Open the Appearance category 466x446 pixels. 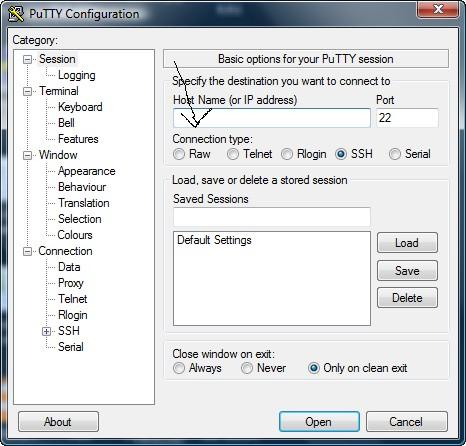87,171
